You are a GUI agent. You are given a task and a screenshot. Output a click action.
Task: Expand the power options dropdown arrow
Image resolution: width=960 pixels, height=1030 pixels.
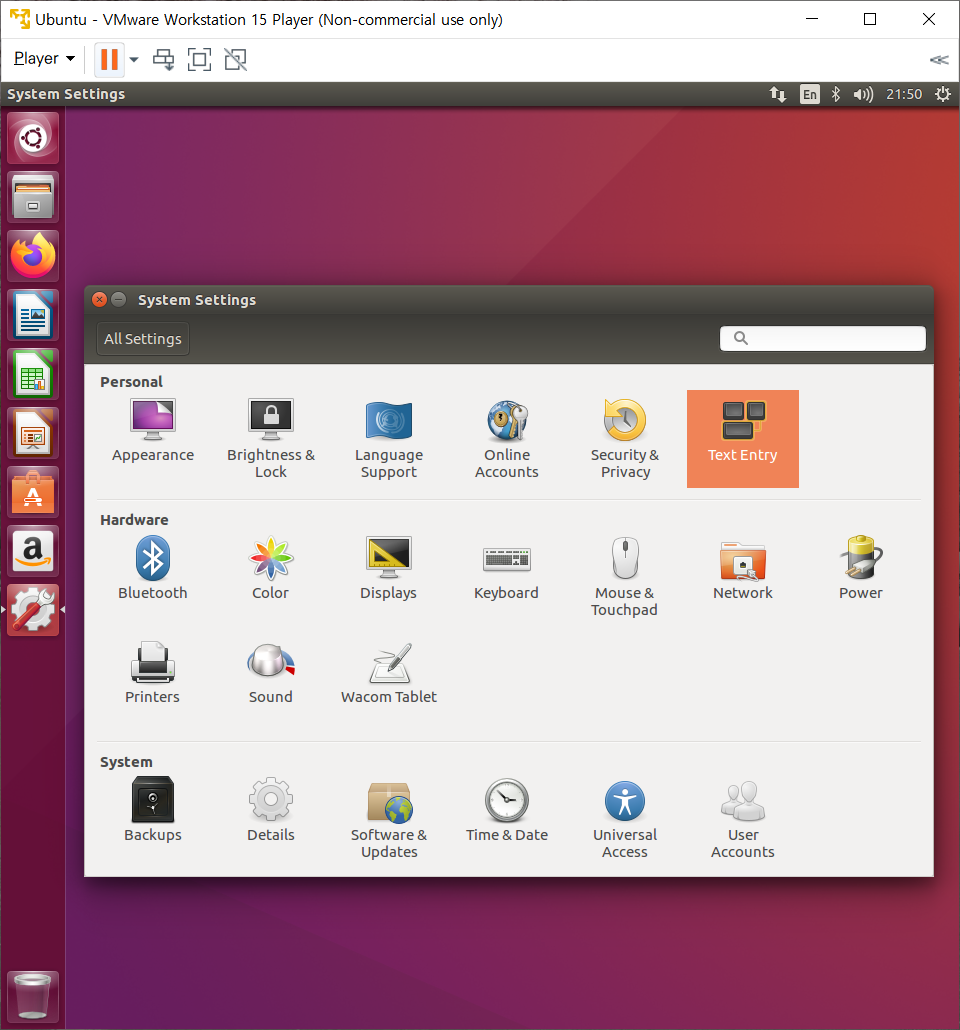(134, 59)
